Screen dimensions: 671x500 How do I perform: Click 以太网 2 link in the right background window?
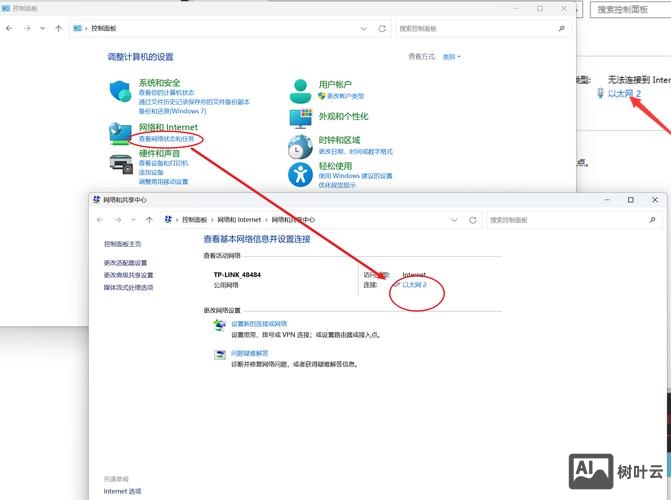pos(624,93)
